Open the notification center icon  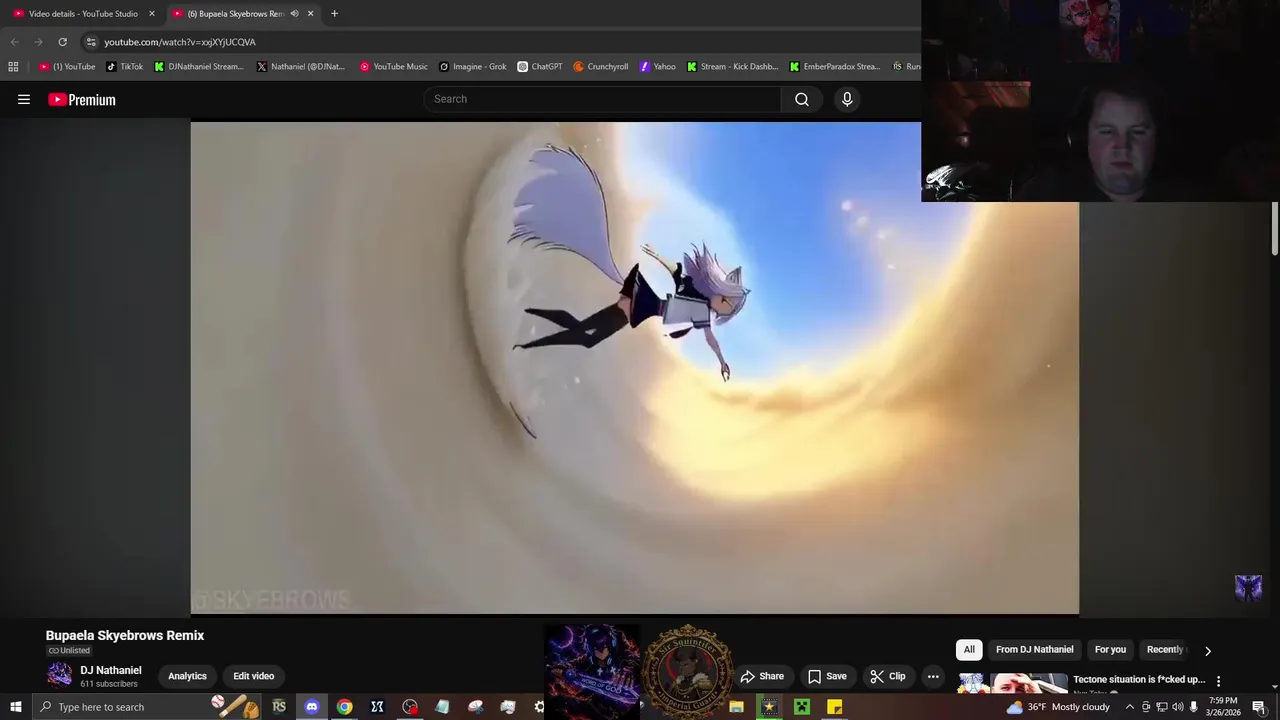pos(1259,707)
